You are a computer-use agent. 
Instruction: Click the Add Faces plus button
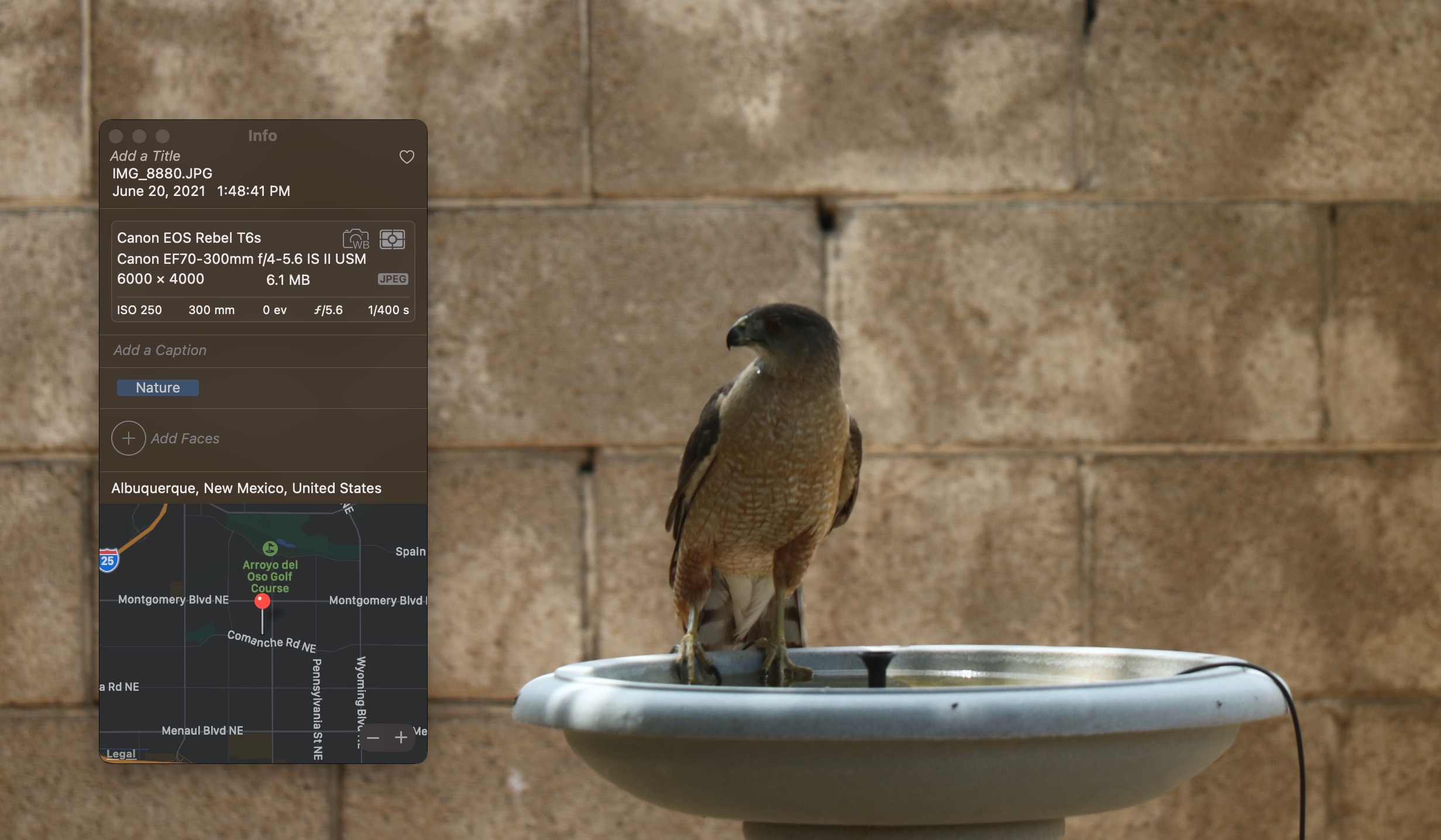click(x=129, y=438)
